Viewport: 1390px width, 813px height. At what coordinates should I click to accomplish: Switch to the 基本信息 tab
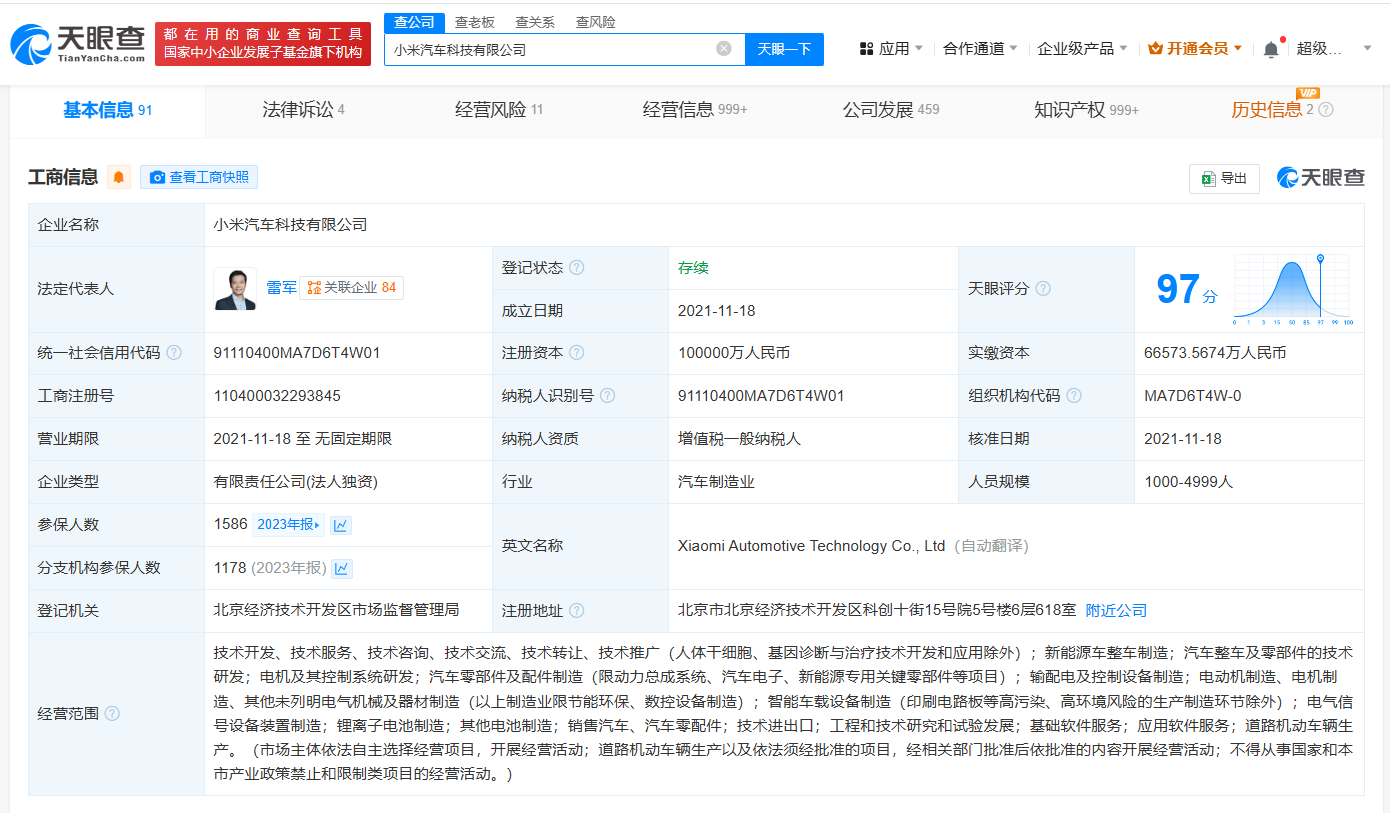pyautogui.click(x=107, y=110)
